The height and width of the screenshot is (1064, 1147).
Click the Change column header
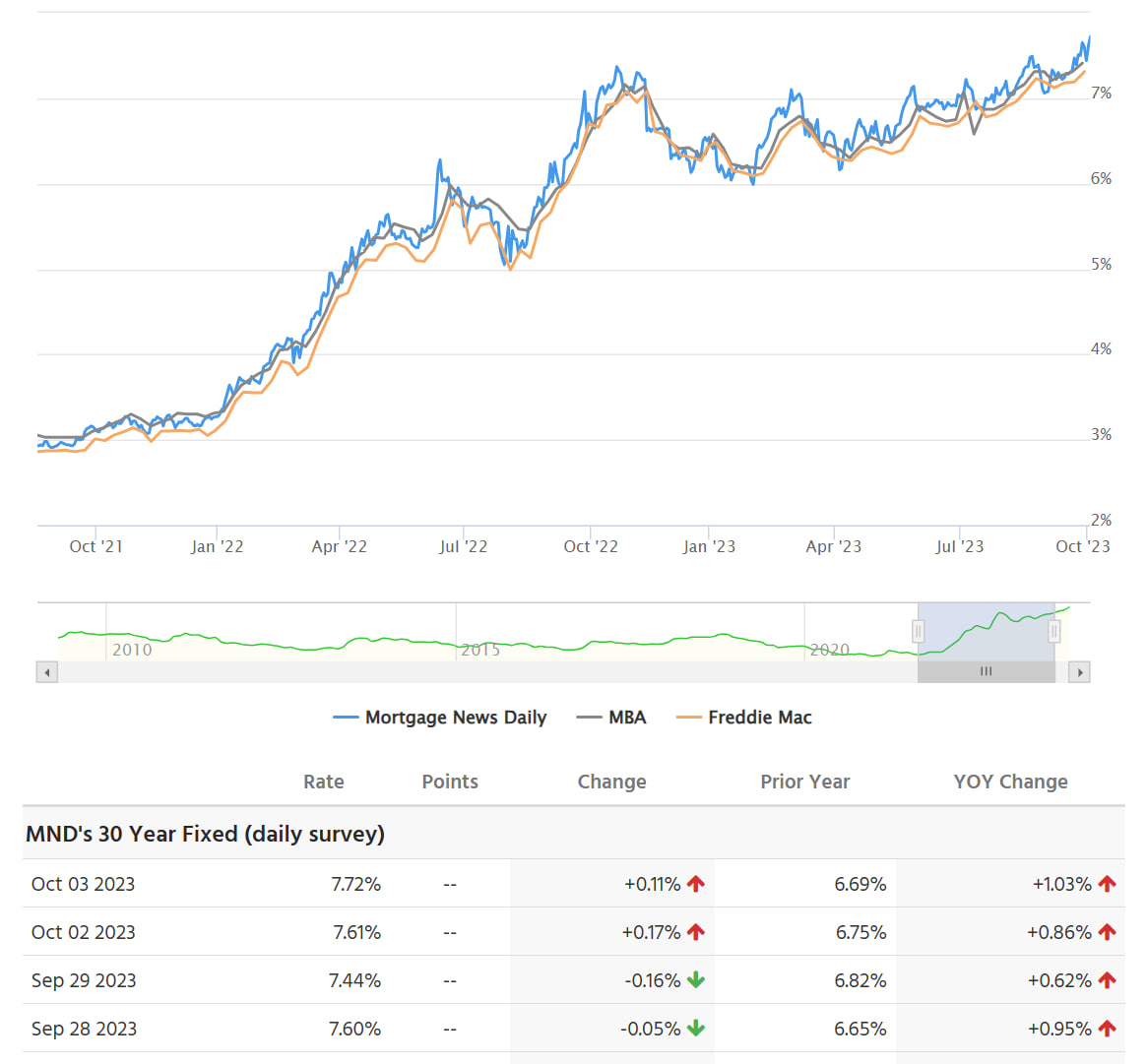click(611, 782)
